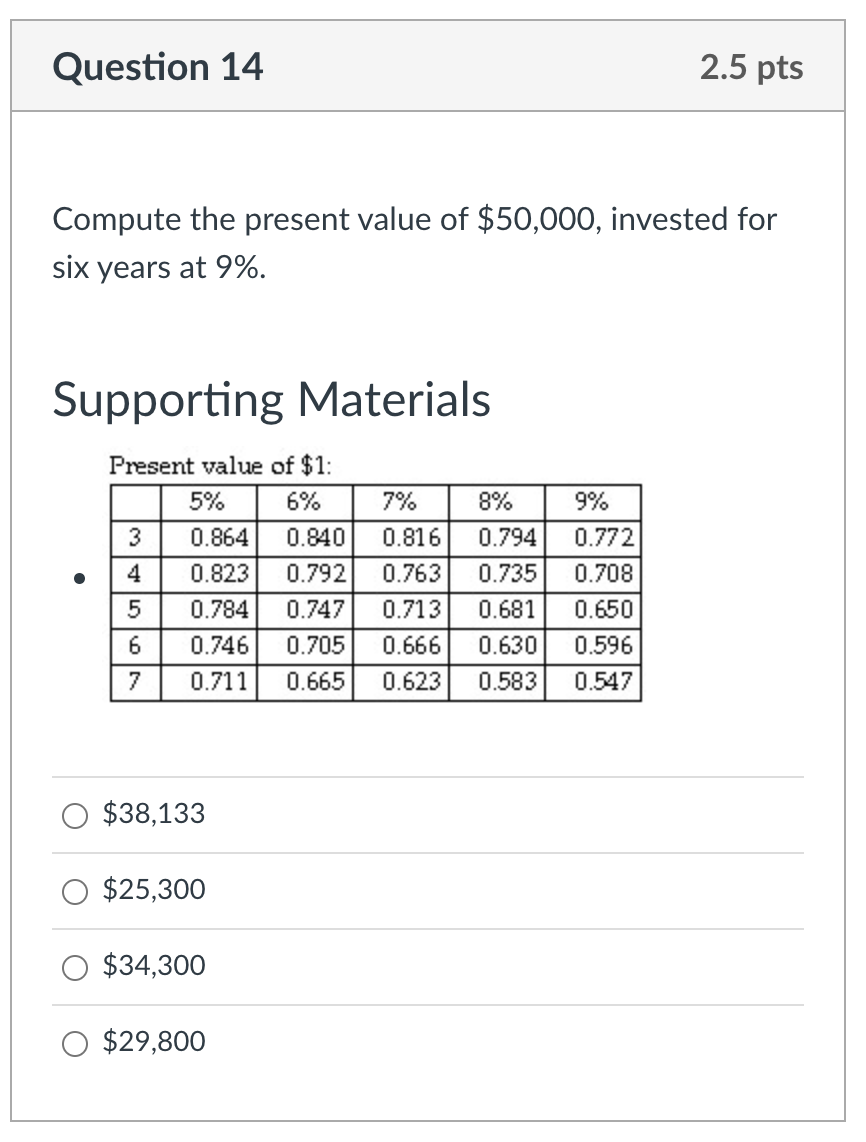Screen dimensions: 866x1142
Task: Click the 5% column header in table
Action: pos(208,502)
